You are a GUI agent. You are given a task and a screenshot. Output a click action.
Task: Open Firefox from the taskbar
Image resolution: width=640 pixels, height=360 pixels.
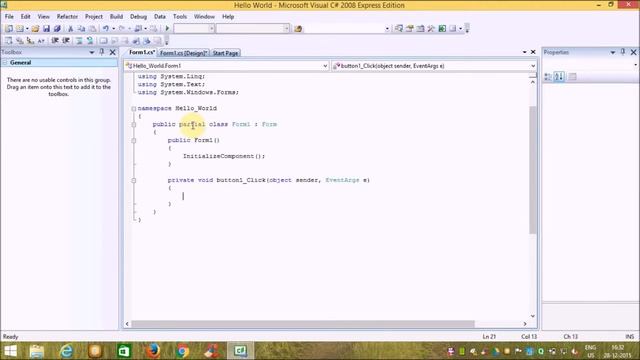(153, 351)
